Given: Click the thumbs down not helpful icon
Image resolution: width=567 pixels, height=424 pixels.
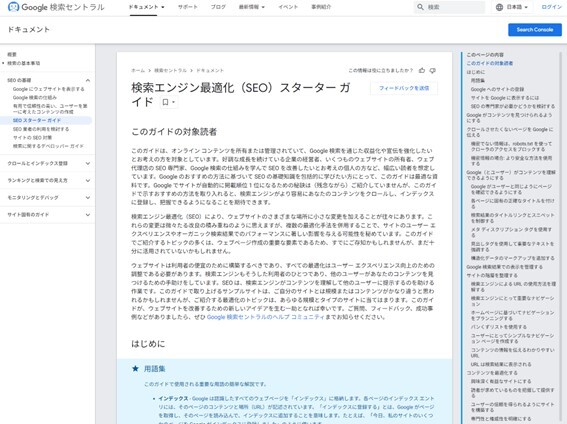Looking at the screenshot, I should [432, 70].
